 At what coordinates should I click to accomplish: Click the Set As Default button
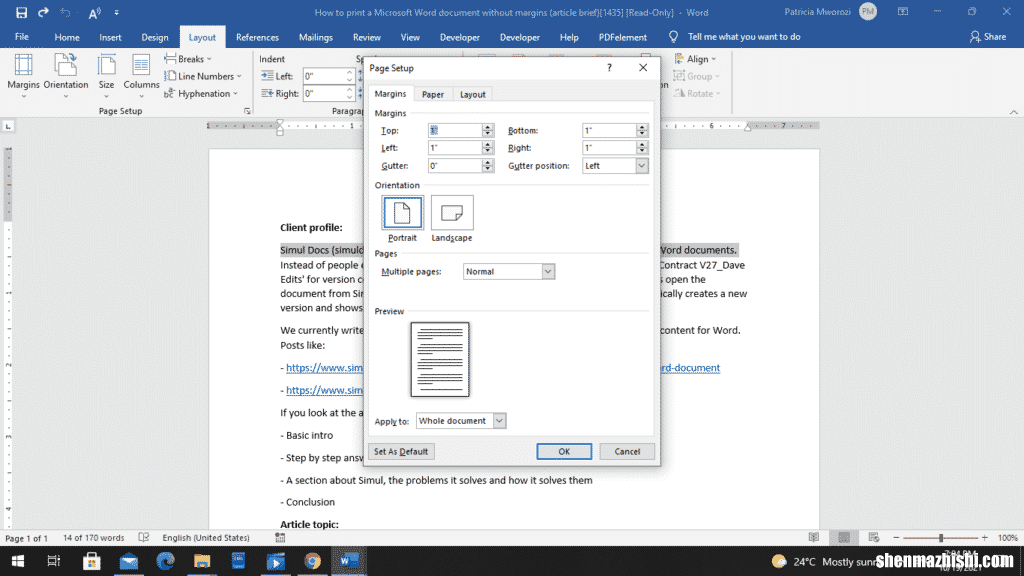pos(401,451)
